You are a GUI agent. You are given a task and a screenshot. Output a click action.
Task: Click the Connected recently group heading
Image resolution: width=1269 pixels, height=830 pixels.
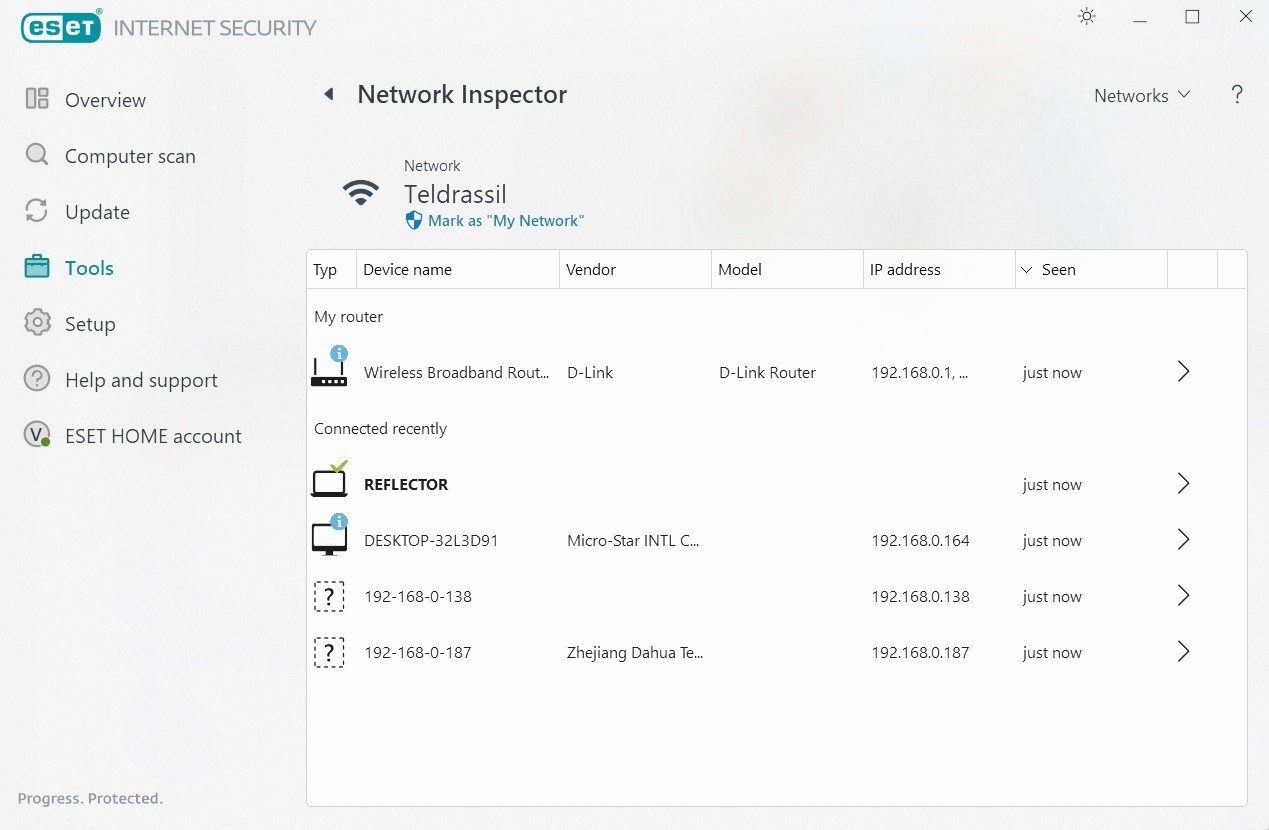pos(380,428)
